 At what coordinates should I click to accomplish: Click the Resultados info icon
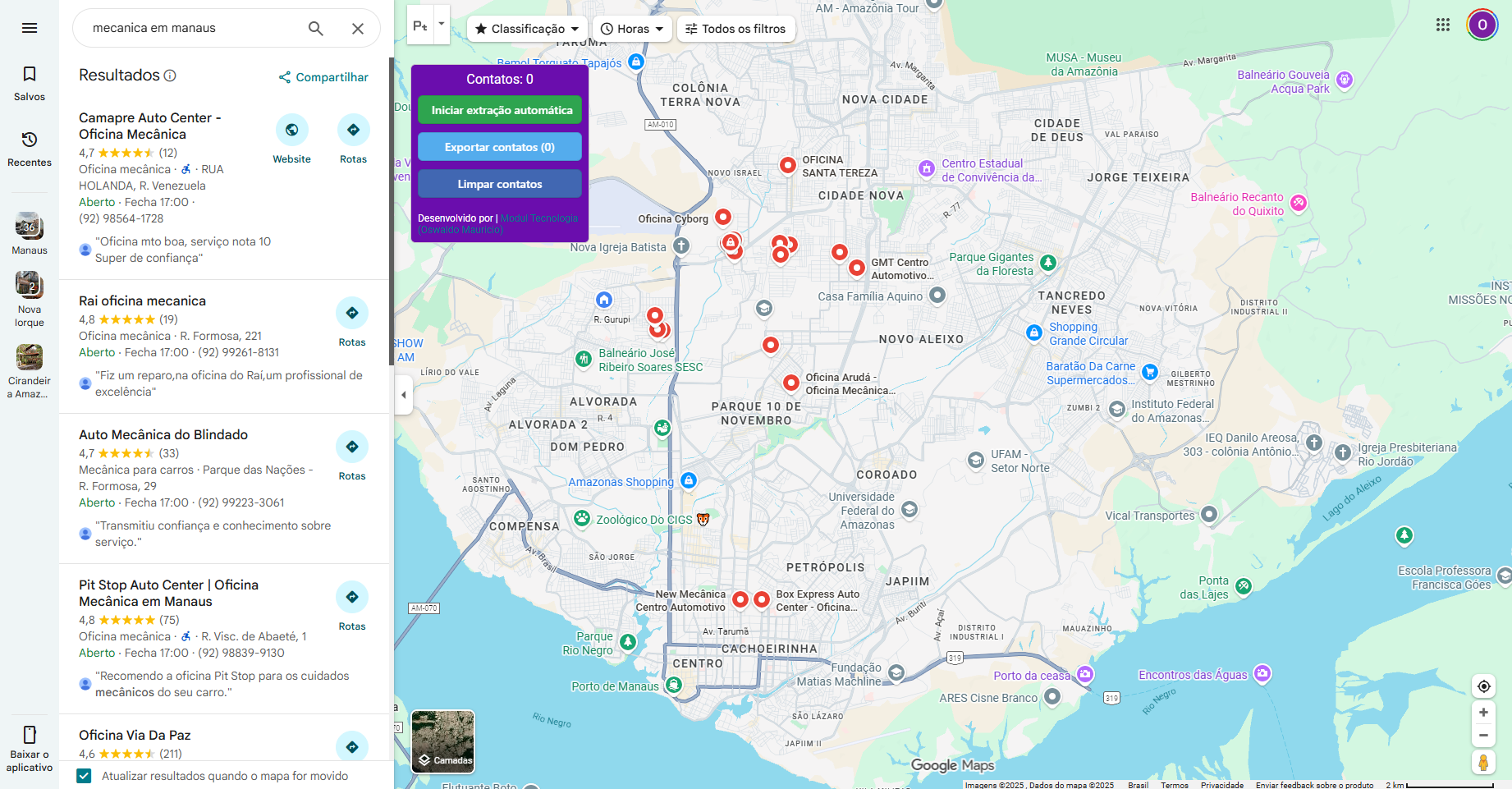tap(170, 76)
